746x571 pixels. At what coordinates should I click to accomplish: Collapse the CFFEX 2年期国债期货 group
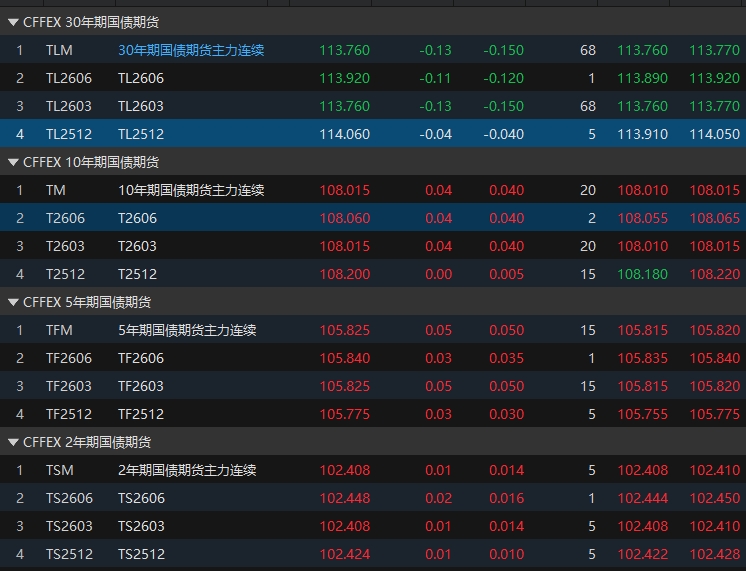pyautogui.click(x=13, y=442)
